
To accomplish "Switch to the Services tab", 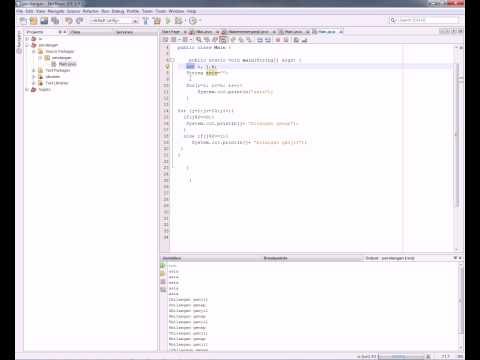I will click(x=125, y=32).
